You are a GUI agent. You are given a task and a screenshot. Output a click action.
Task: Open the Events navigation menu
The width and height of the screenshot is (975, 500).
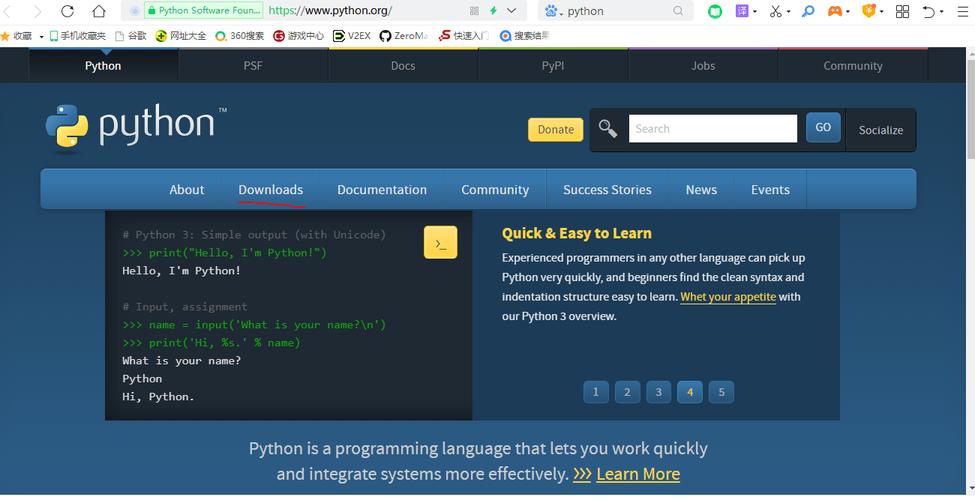(770, 190)
